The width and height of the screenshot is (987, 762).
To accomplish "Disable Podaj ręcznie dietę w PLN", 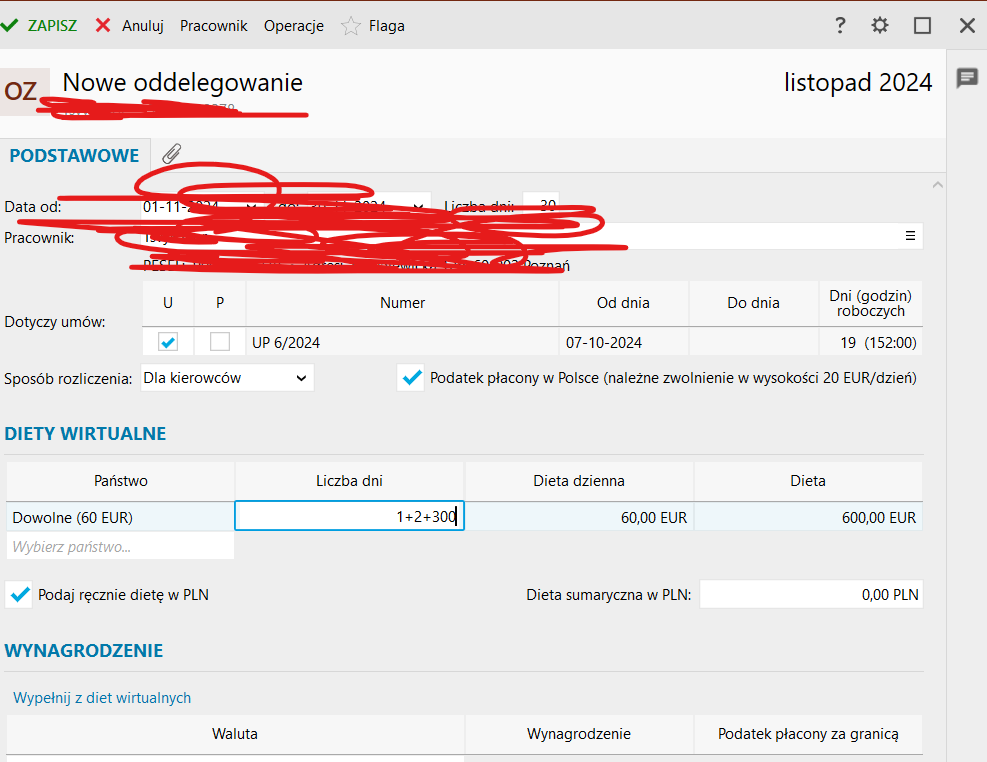I will tap(19, 594).
